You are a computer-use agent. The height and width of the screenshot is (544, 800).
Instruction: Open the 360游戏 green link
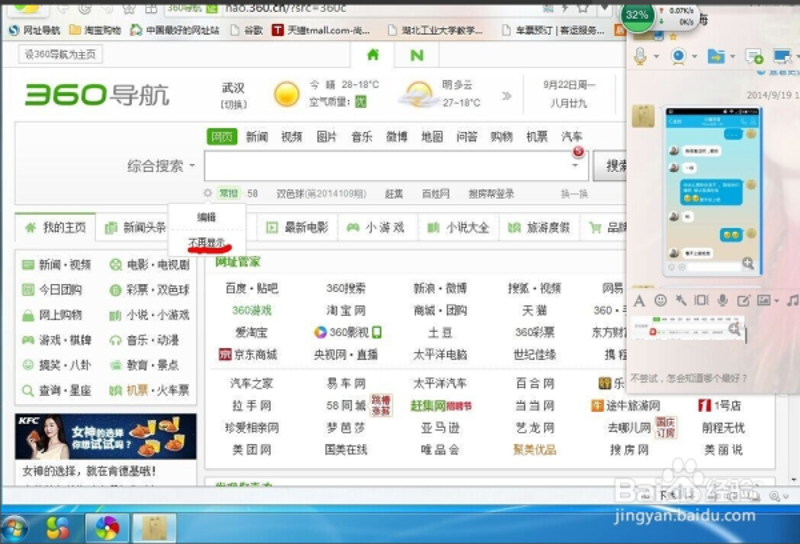252,310
